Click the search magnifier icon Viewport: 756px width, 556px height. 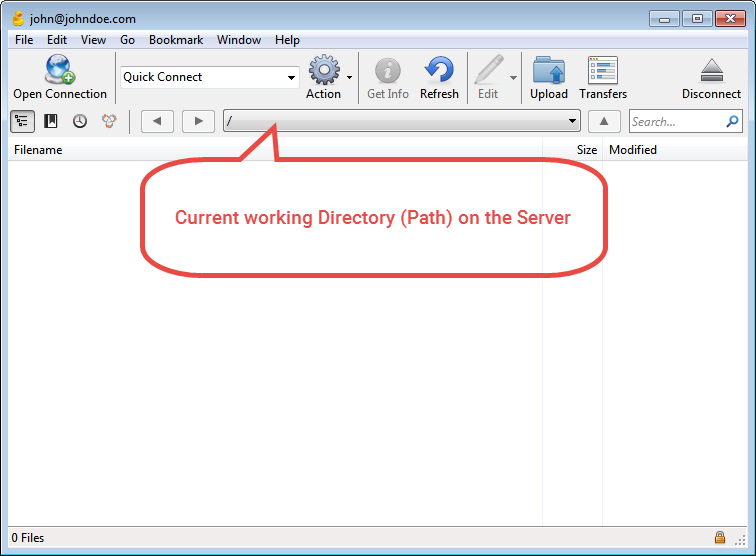click(732, 121)
